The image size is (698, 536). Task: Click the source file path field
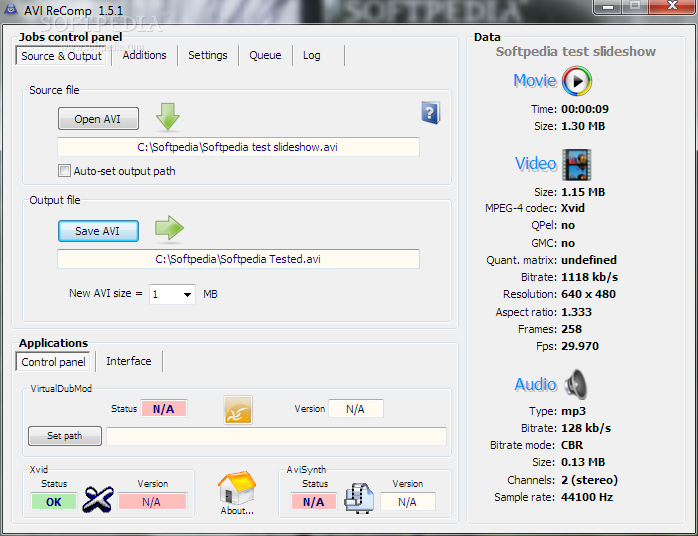[238, 147]
